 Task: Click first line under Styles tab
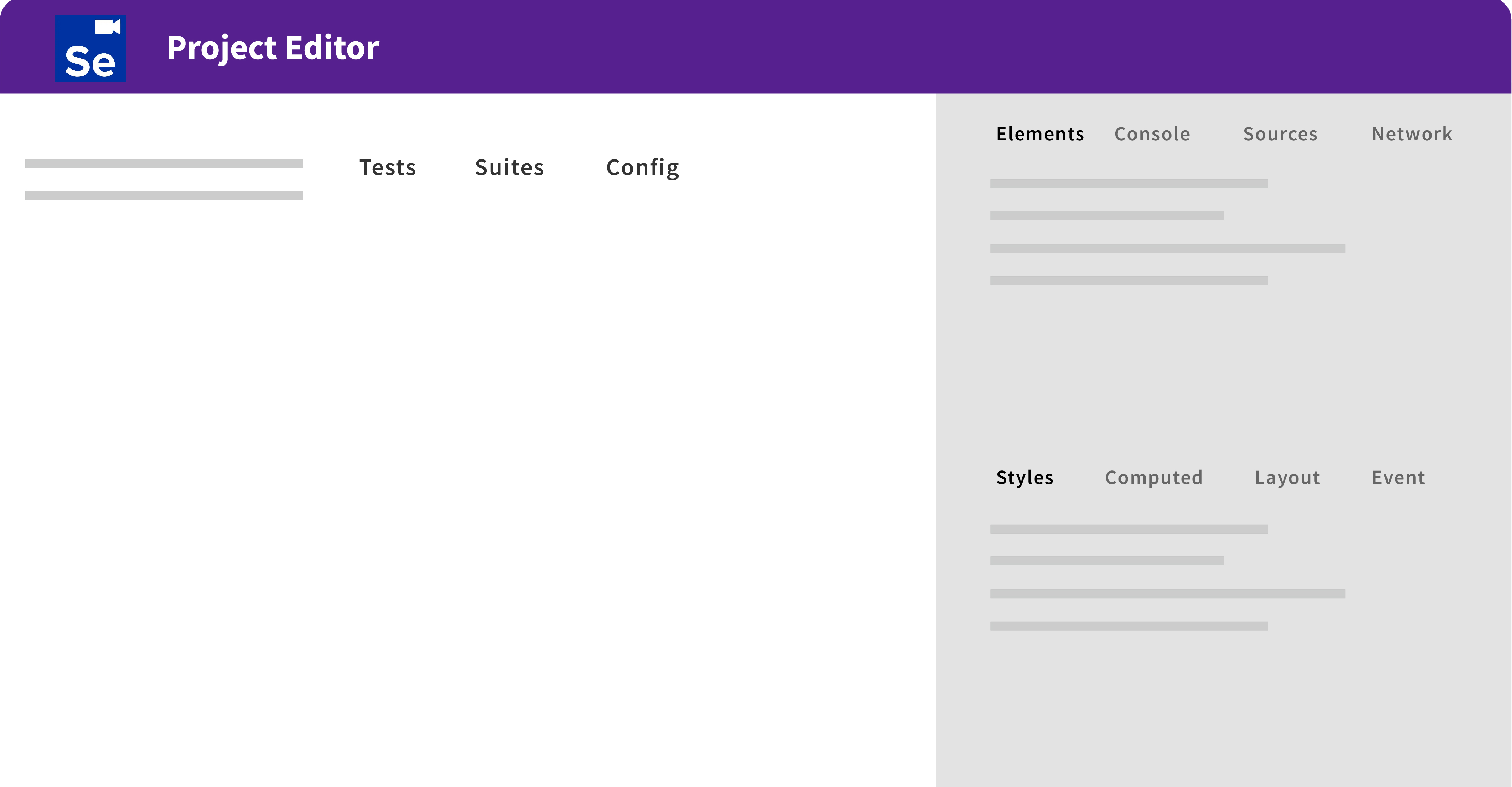tap(1128, 529)
